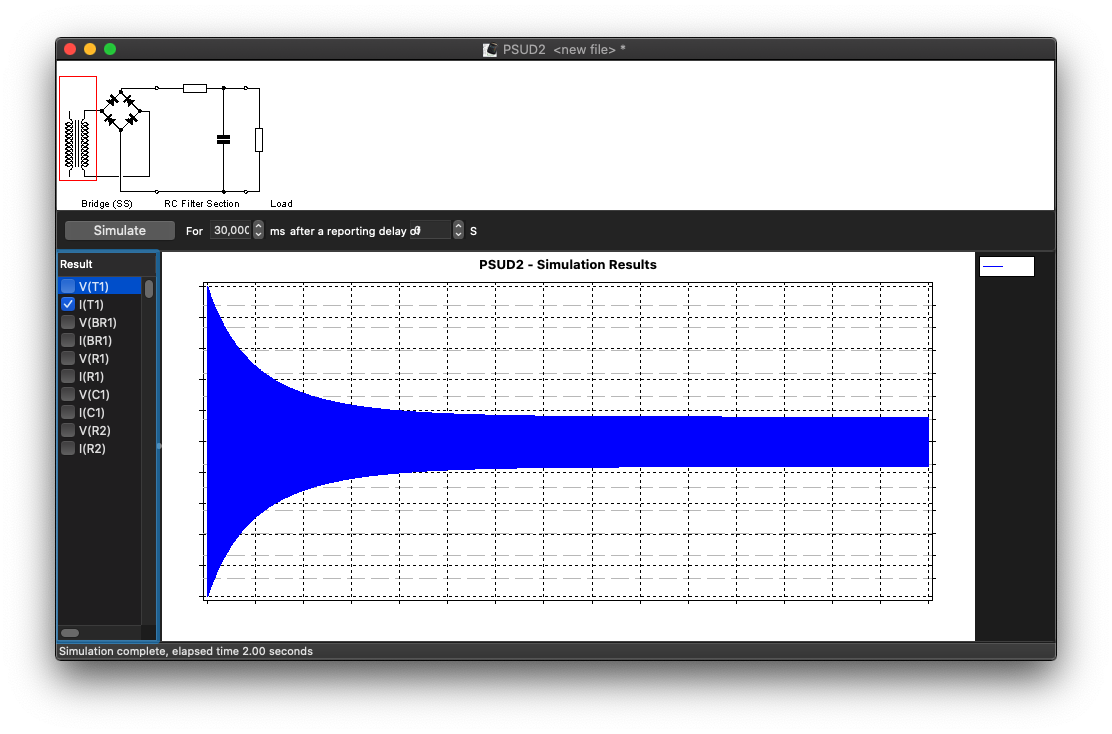1112x734 pixels.
Task: Click the RC Filter Section label
Action: point(202,204)
